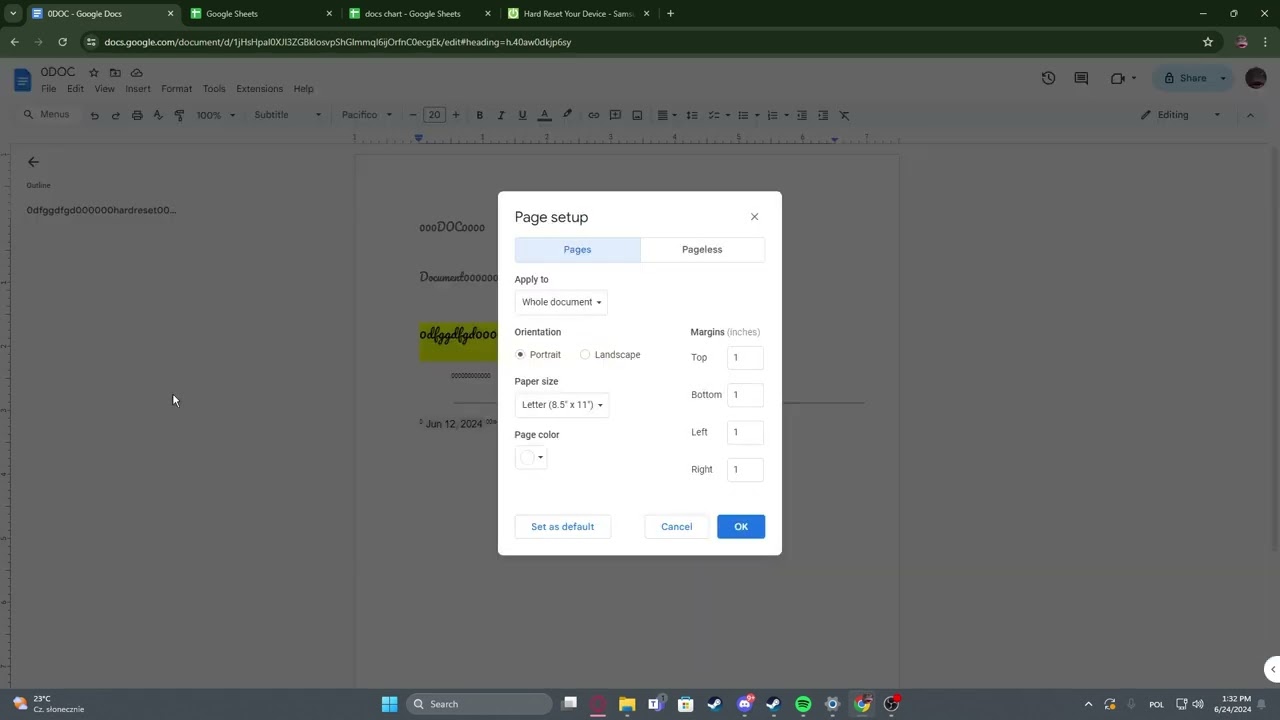Click the Insert link icon
1280x720 pixels.
click(x=593, y=115)
